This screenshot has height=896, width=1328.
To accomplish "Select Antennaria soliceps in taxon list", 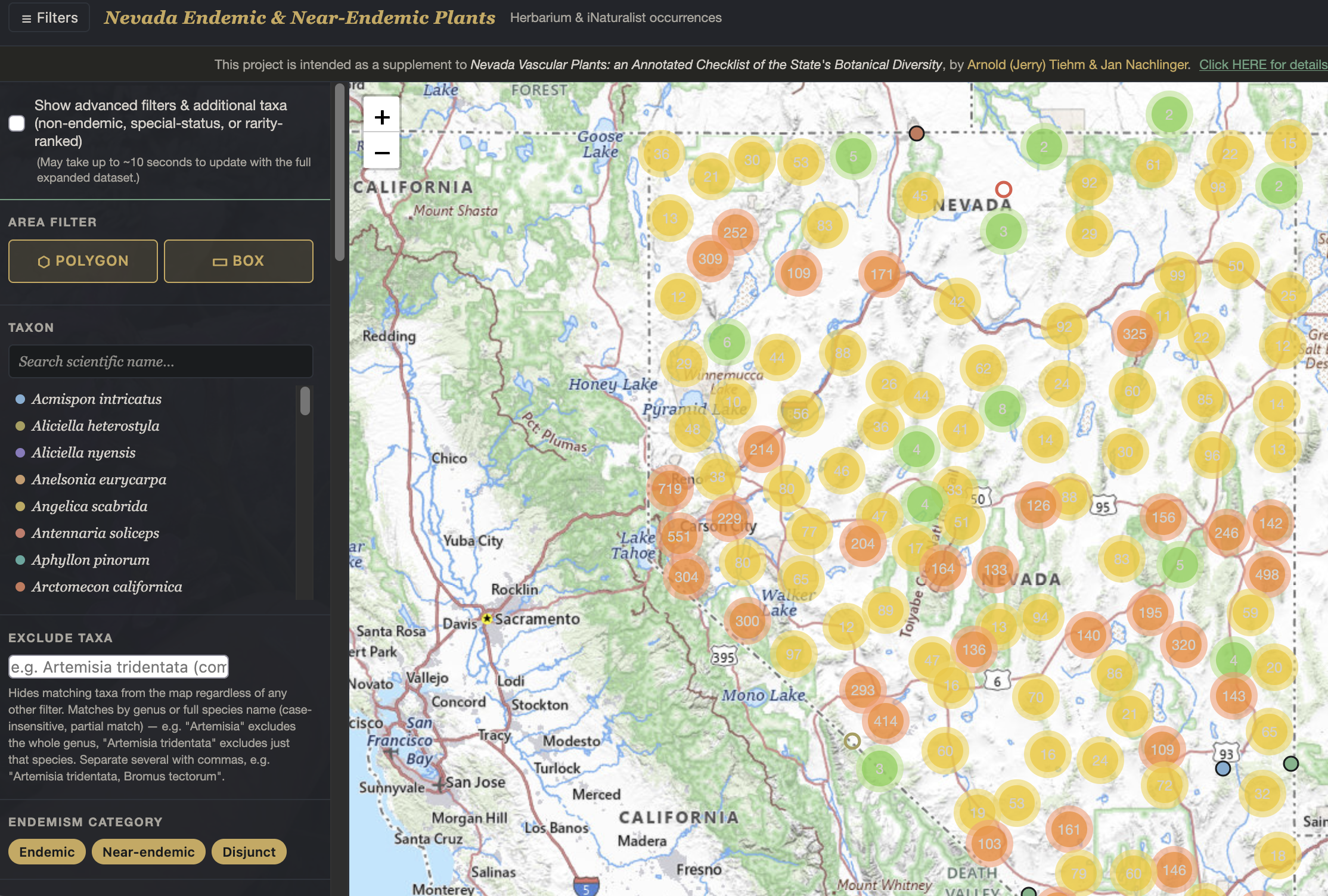I will 95,533.
